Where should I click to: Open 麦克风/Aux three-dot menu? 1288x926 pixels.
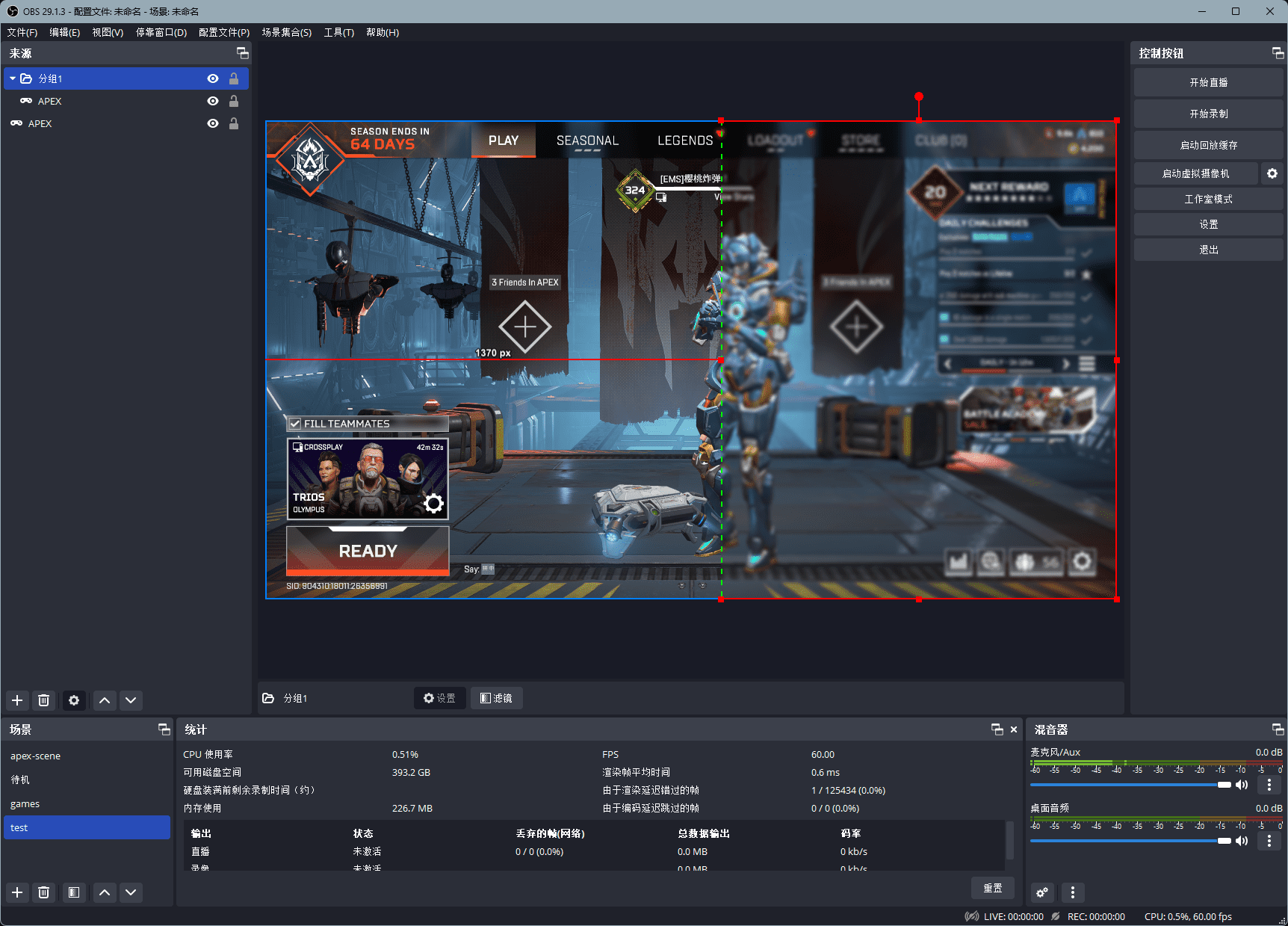(1269, 785)
